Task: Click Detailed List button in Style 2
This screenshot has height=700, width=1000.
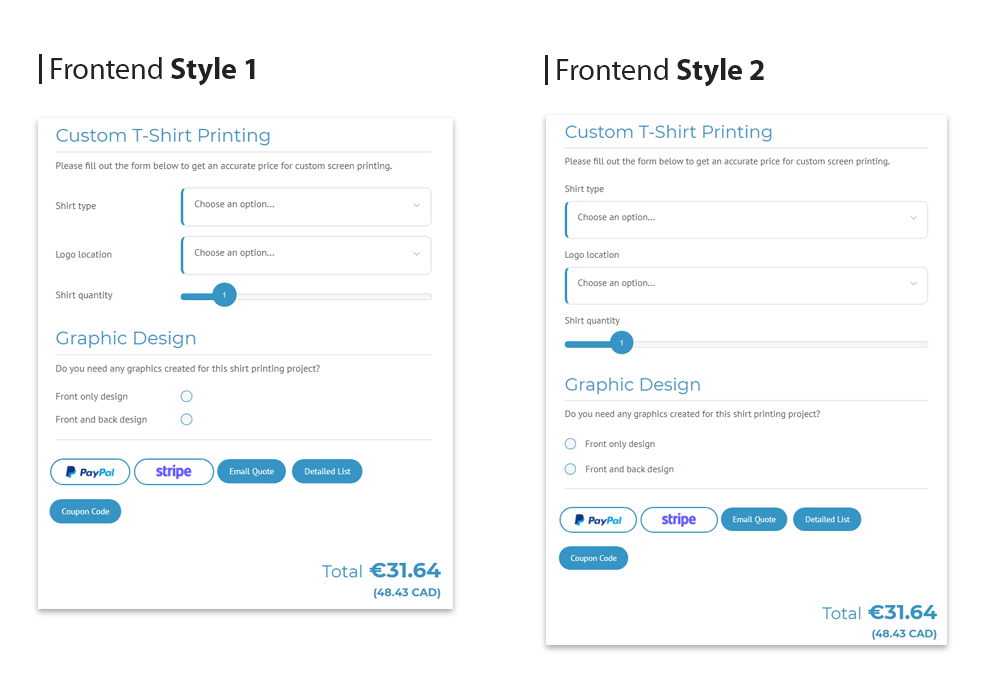Action: pyautogui.click(x=827, y=519)
